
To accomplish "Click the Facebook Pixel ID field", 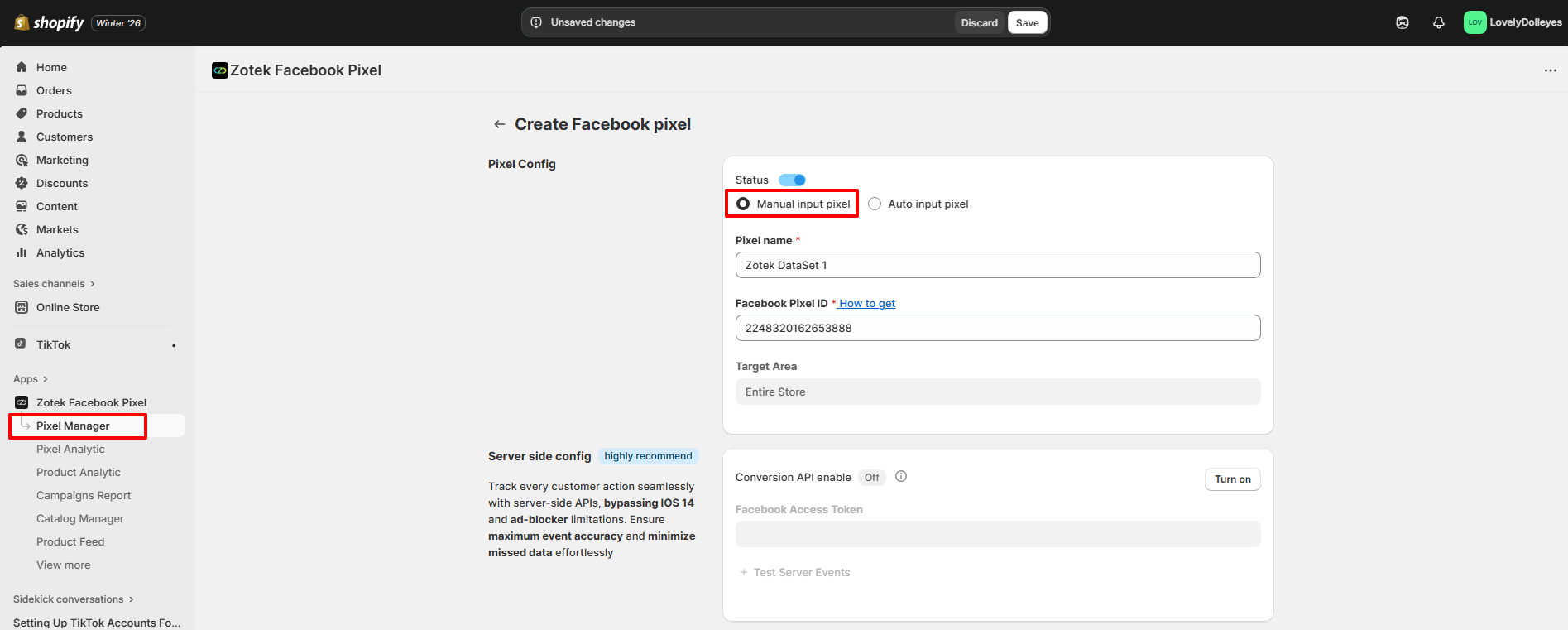I will click(x=997, y=328).
